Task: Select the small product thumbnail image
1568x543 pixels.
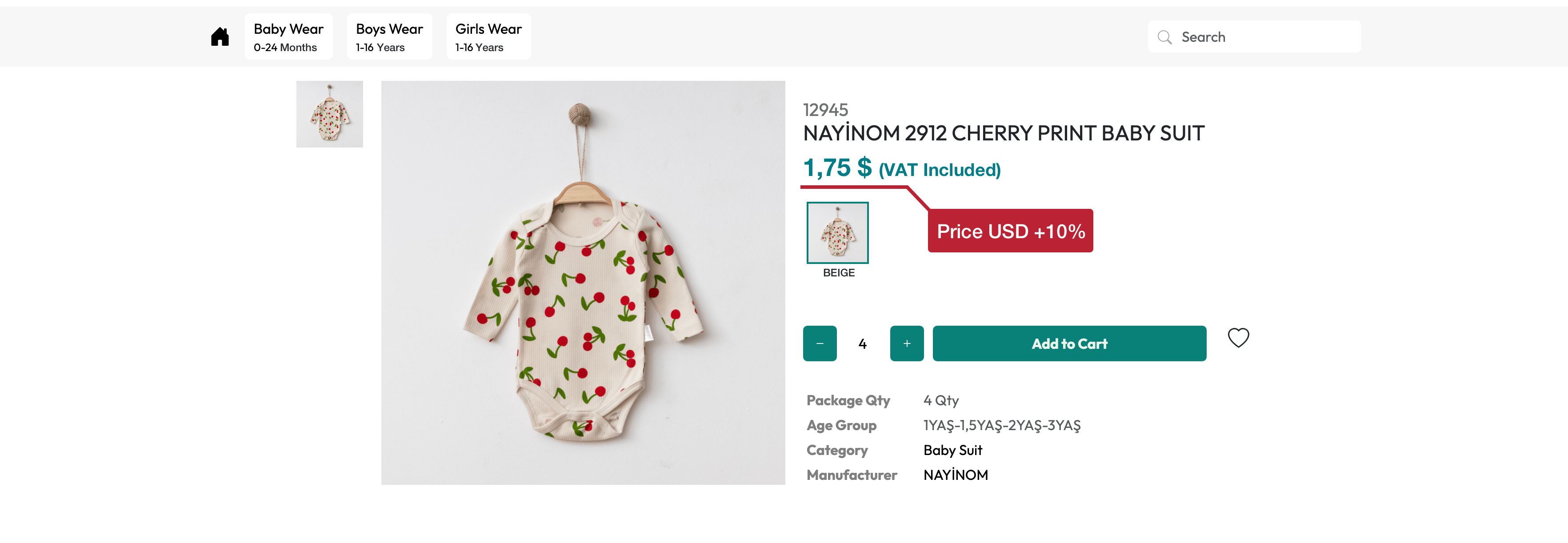Action: pyautogui.click(x=329, y=115)
